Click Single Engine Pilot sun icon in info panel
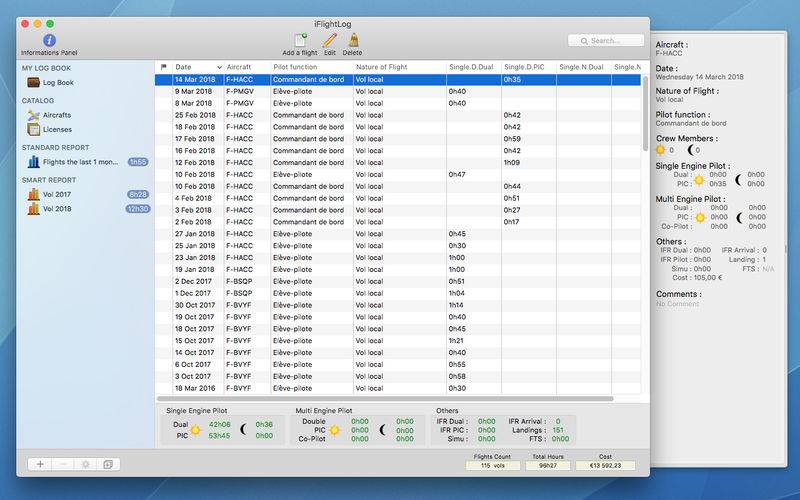 click(699, 180)
